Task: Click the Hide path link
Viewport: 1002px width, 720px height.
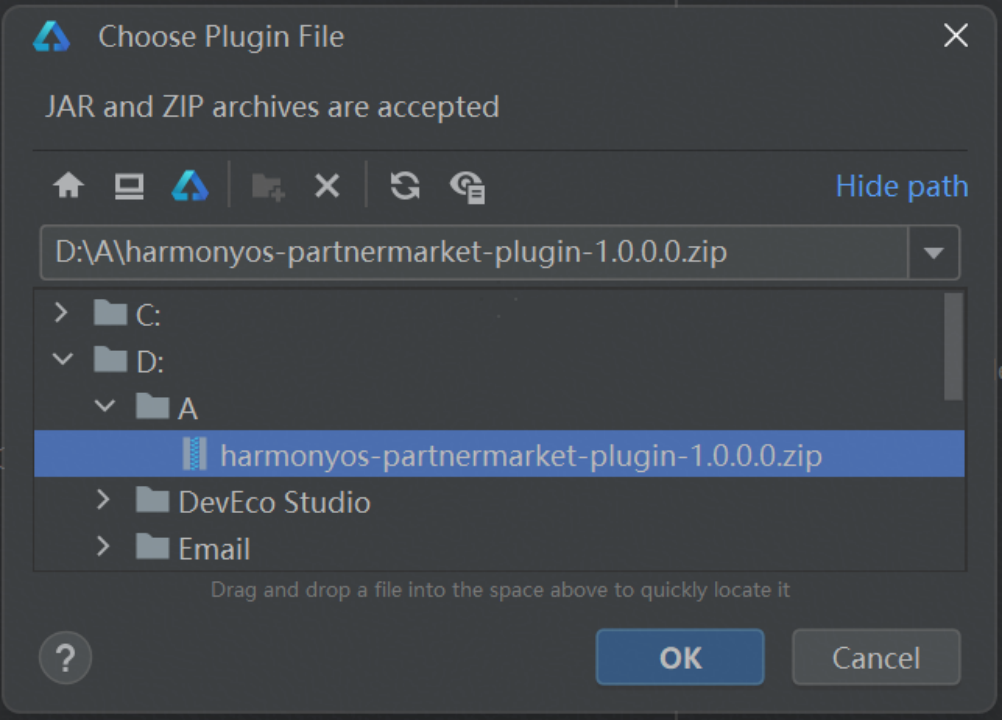Action: pos(902,186)
